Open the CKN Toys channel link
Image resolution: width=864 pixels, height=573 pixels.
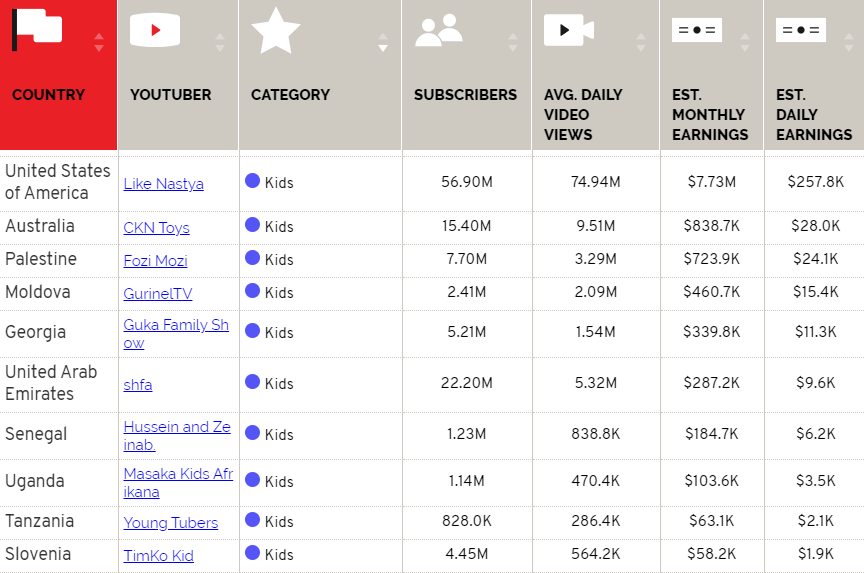[156, 228]
